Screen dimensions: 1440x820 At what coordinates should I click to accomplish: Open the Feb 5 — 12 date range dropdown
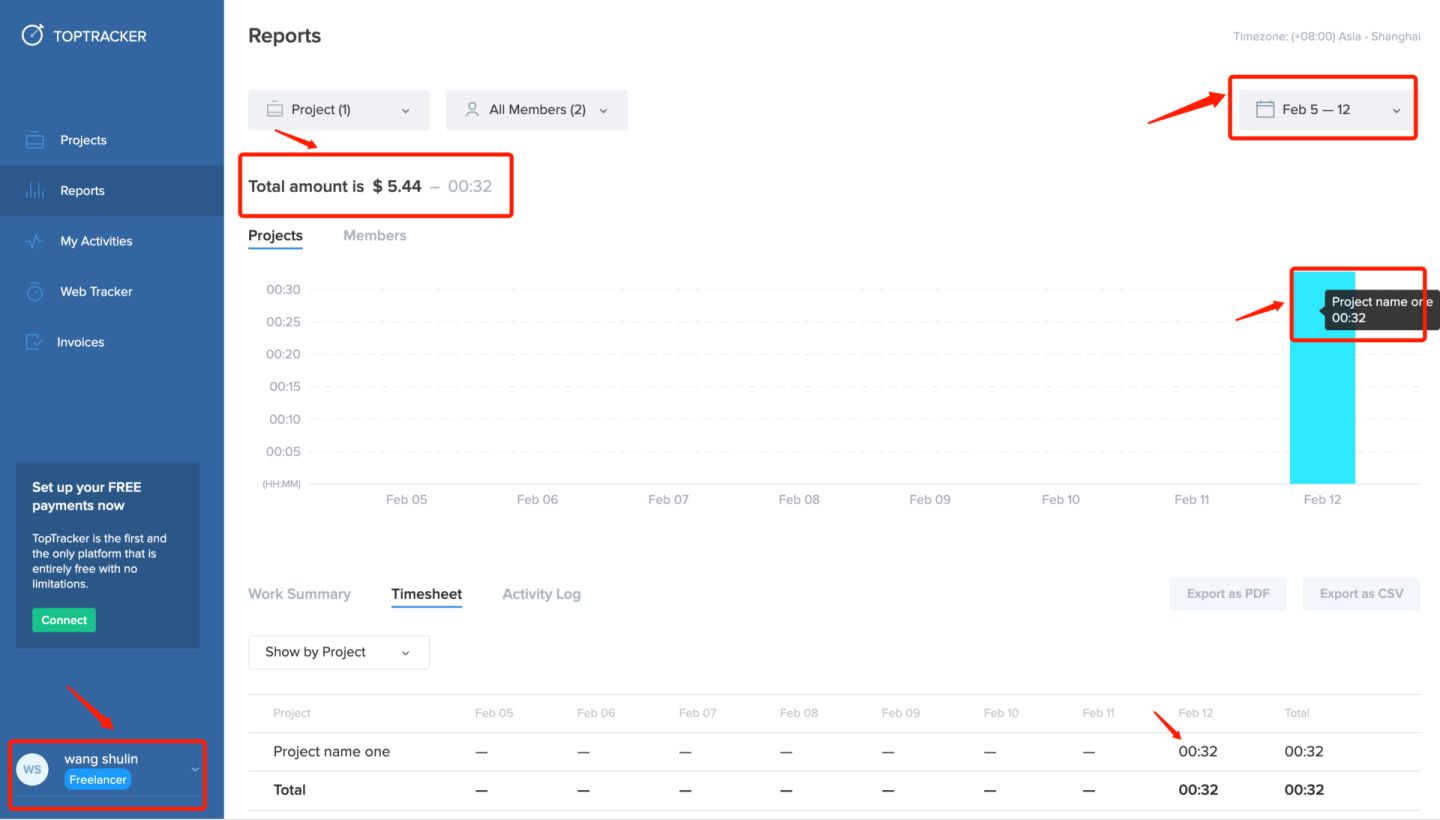pos(1329,110)
